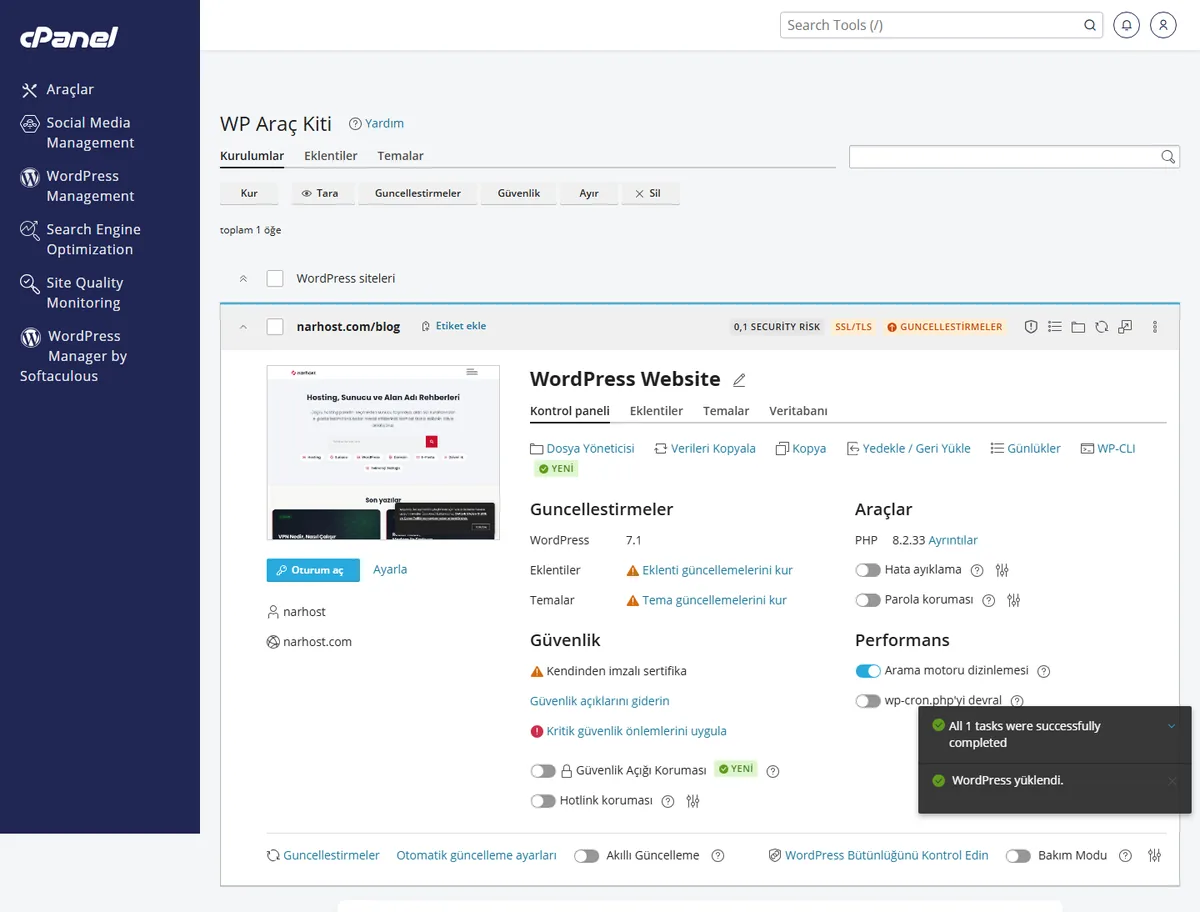Open Social Media Management in sidebar
This screenshot has width=1200, height=912.
click(90, 132)
